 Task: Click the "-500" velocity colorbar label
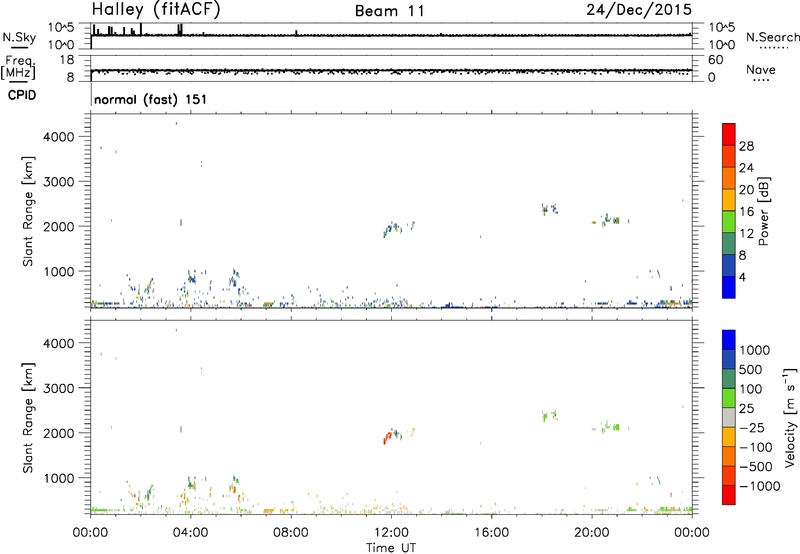click(x=756, y=467)
